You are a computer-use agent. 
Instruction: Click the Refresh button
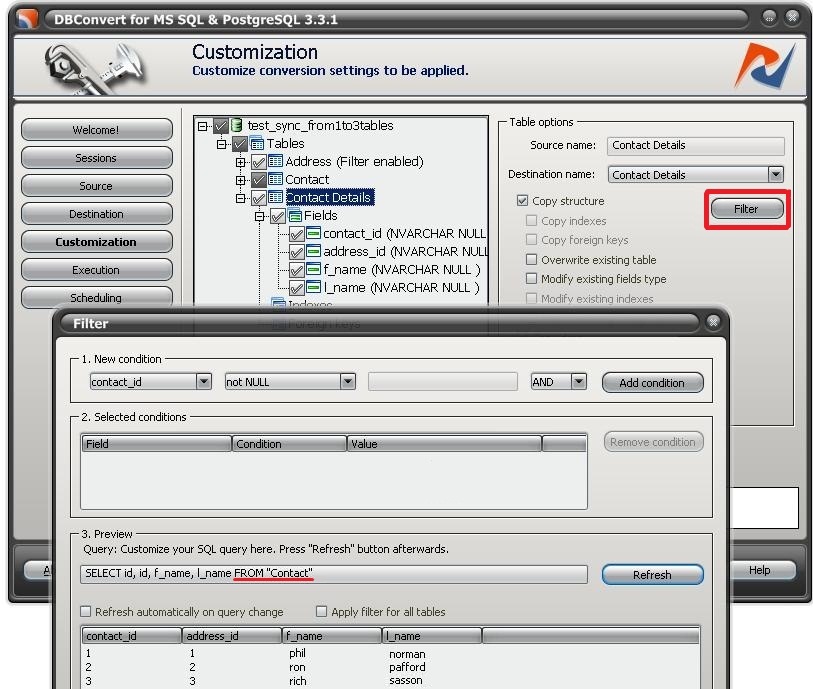(652, 574)
